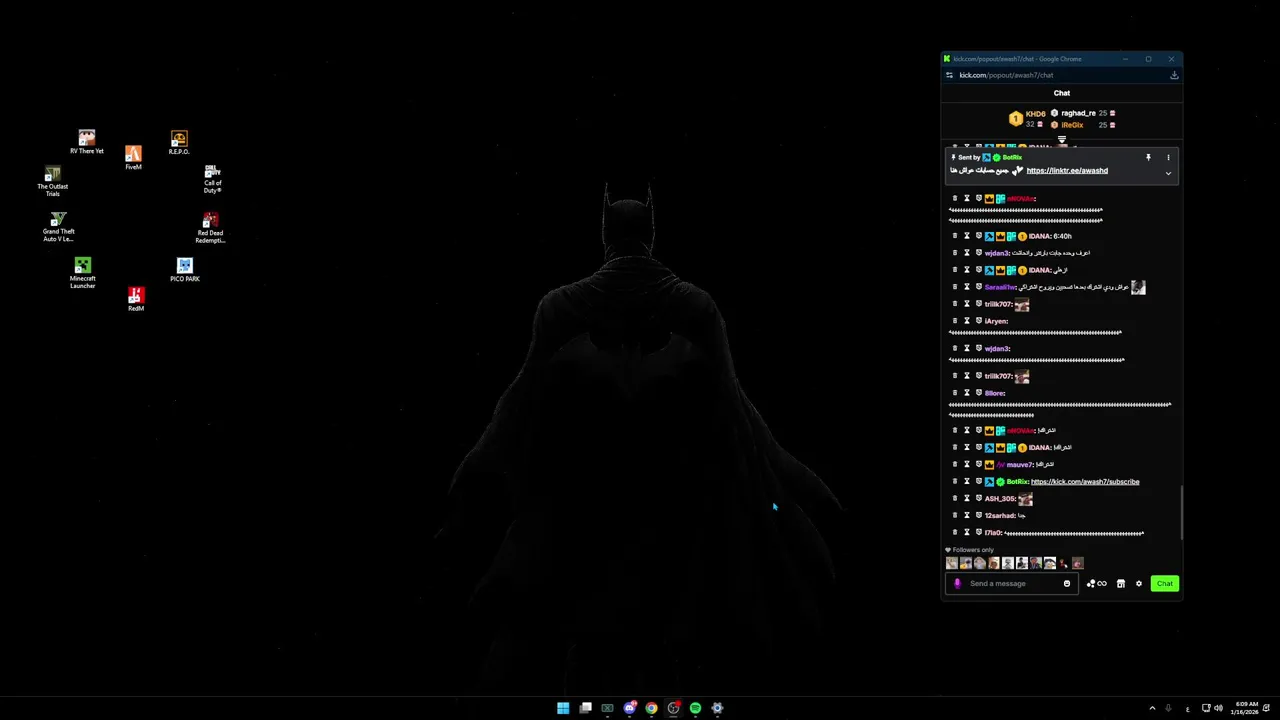Click raghad_re in the leaderboard
This screenshot has width=1280, height=720.
click(x=1078, y=113)
